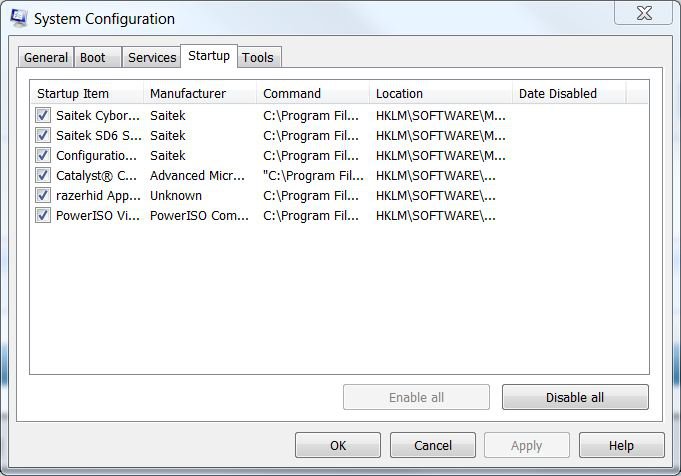
Task: Click the Cancel button
Action: click(433, 445)
